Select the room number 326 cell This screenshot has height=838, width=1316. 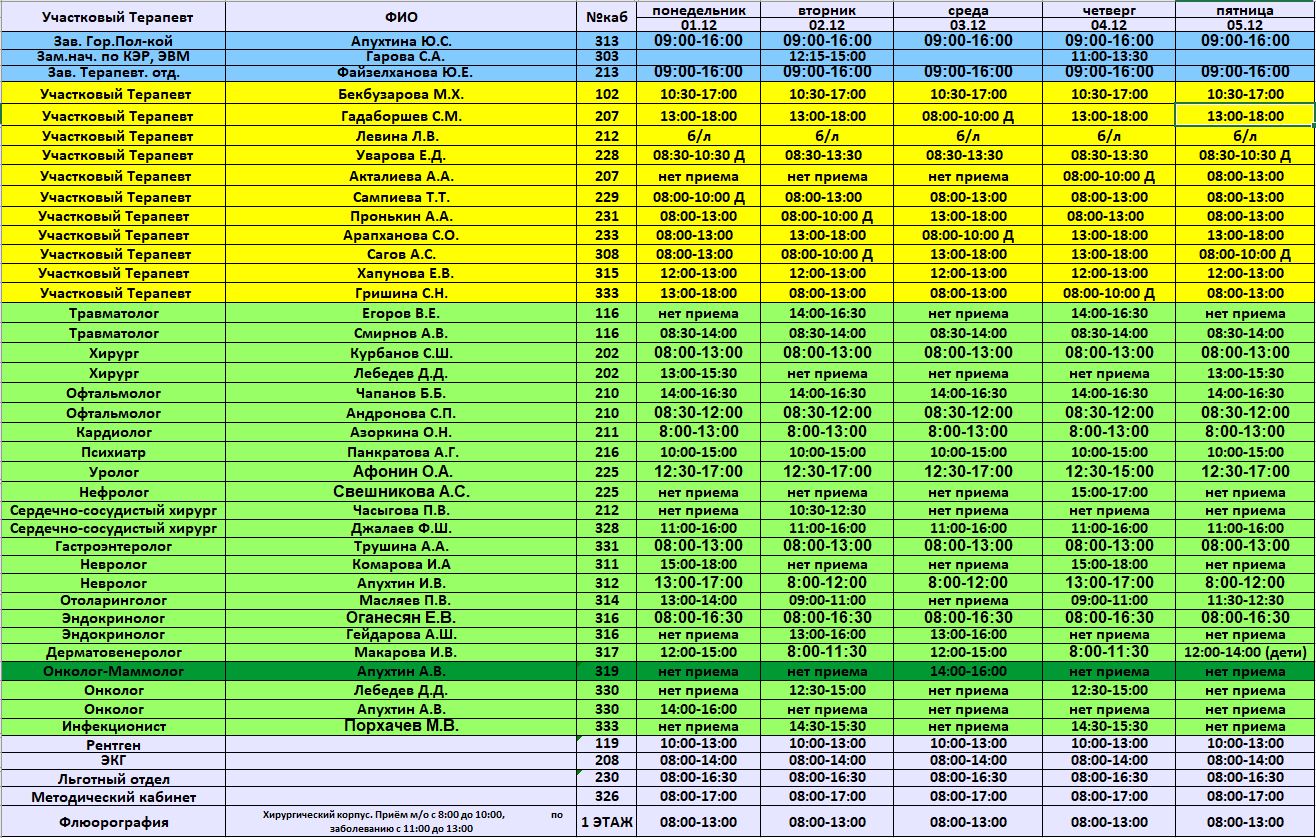606,797
